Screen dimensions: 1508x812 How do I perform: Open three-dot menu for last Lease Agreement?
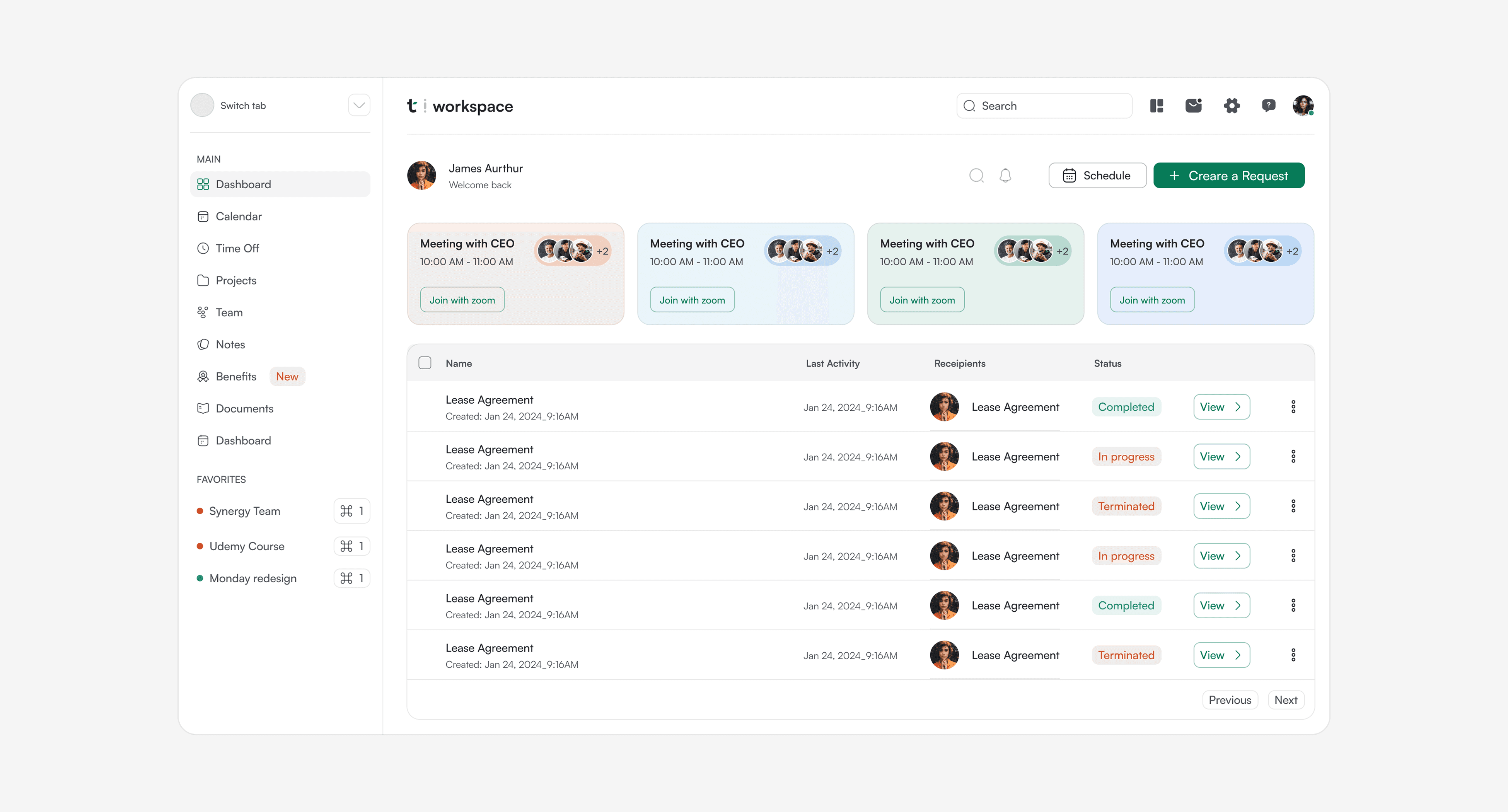point(1293,655)
